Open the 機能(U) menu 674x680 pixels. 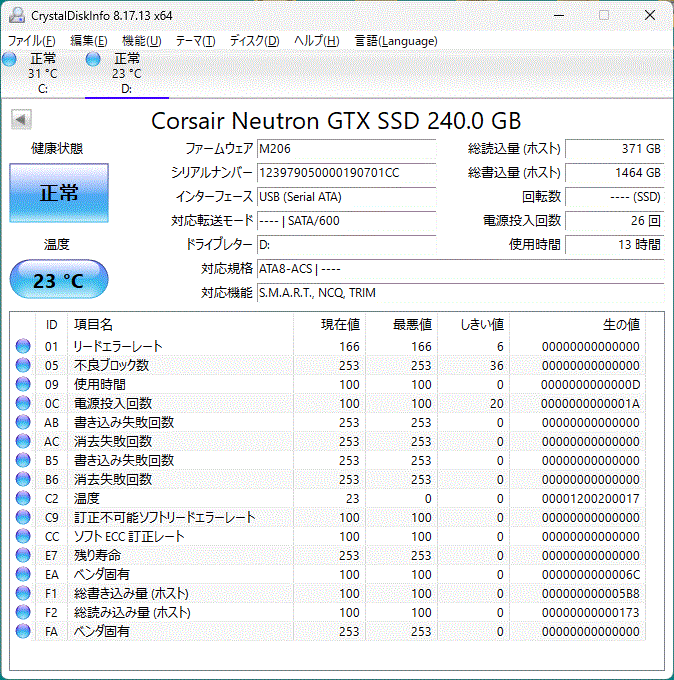coord(141,41)
